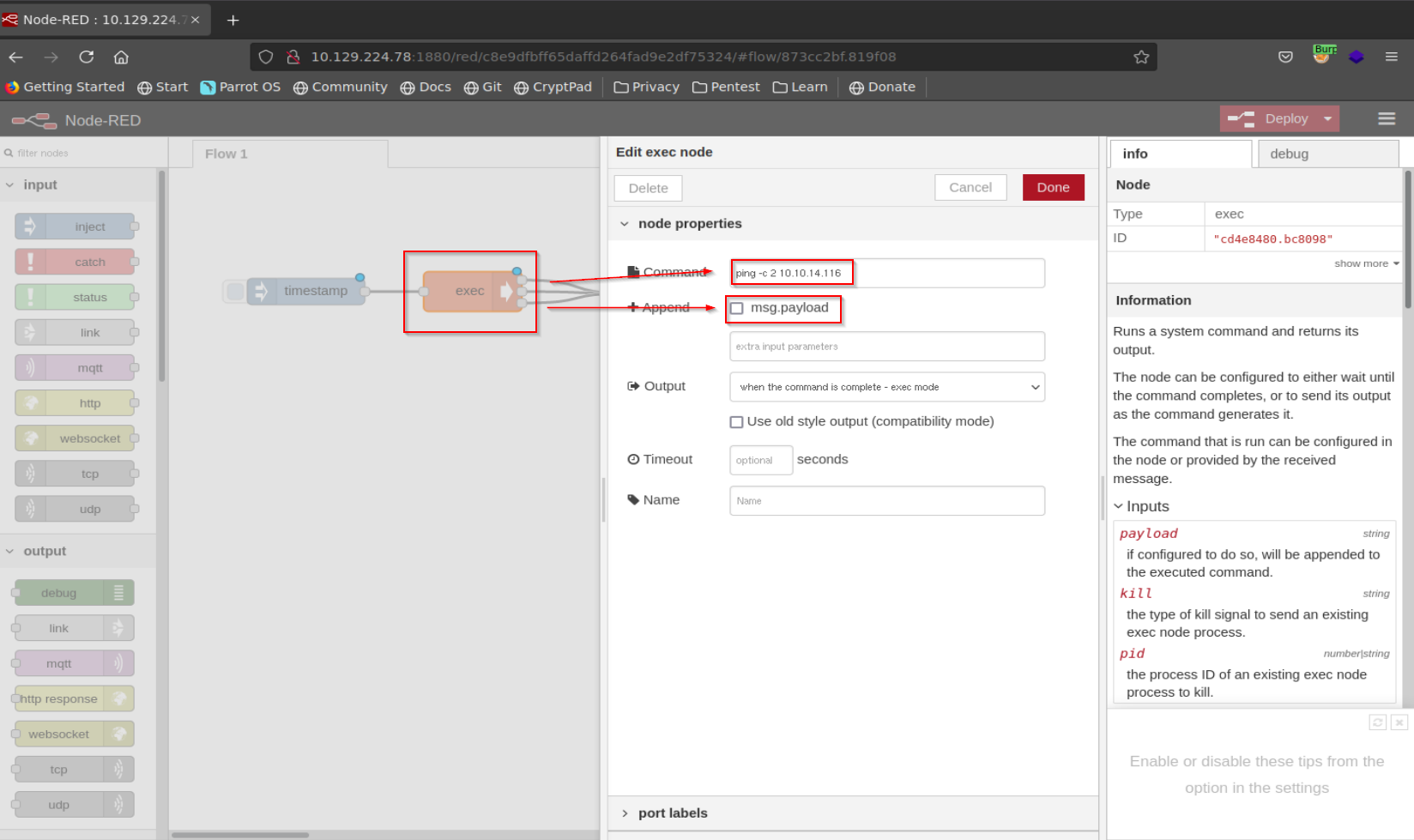Reload the browser page
The image size is (1414, 840).
pyautogui.click(x=87, y=57)
